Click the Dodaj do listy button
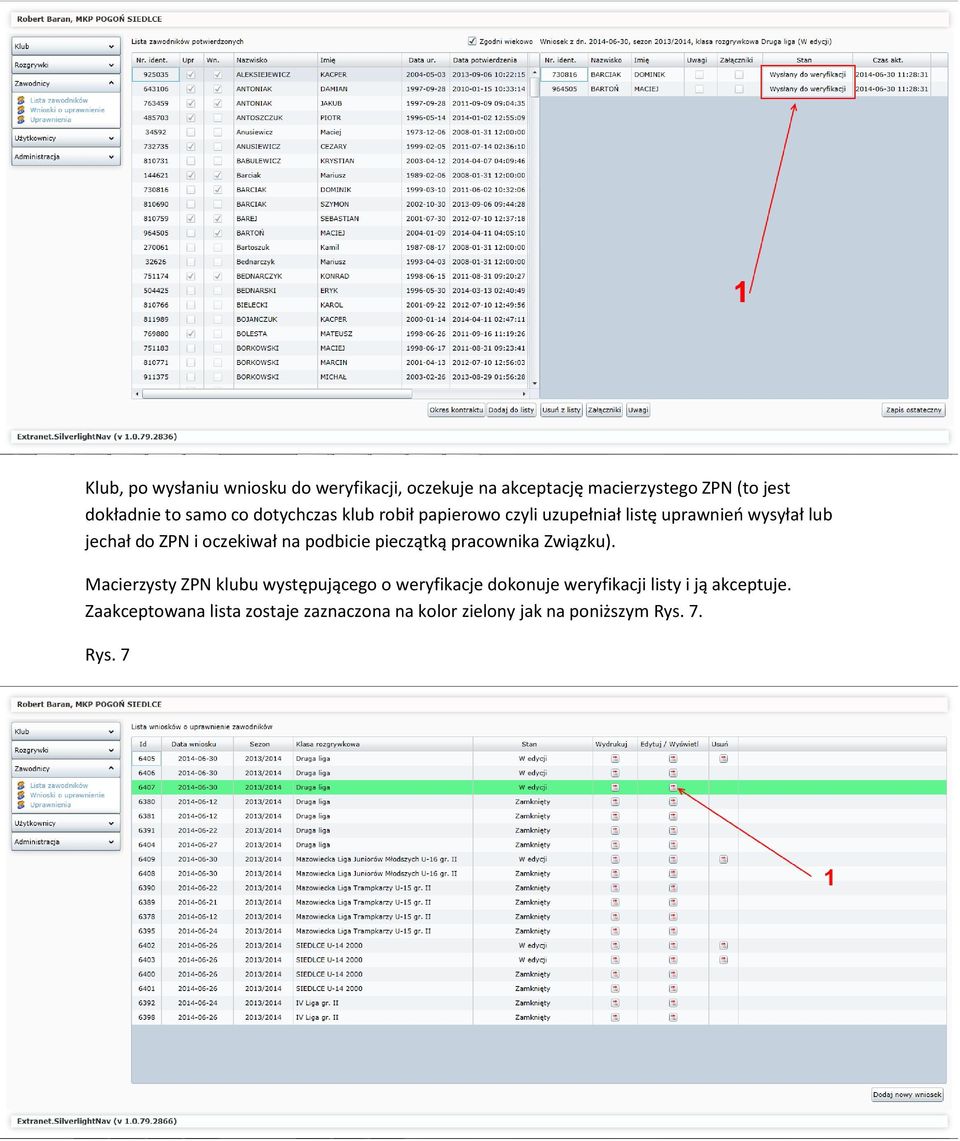 coord(511,410)
